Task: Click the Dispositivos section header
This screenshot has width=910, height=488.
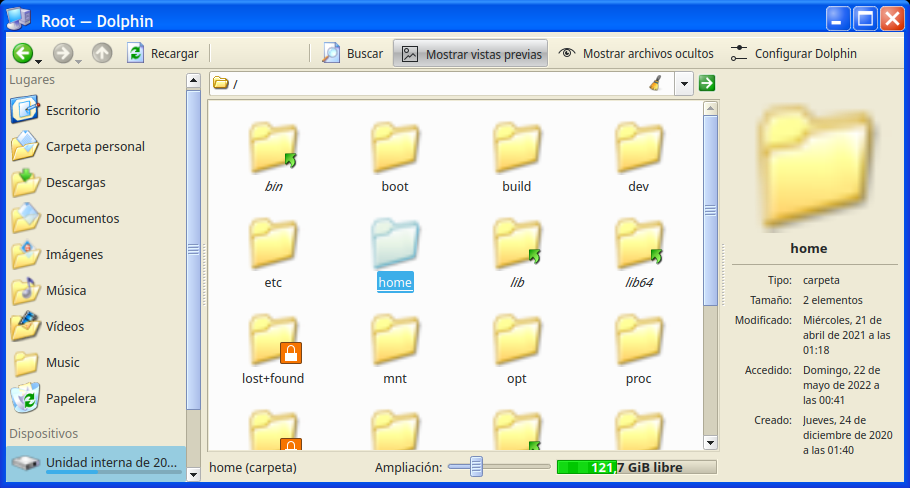Action: [x=44, y=433]
